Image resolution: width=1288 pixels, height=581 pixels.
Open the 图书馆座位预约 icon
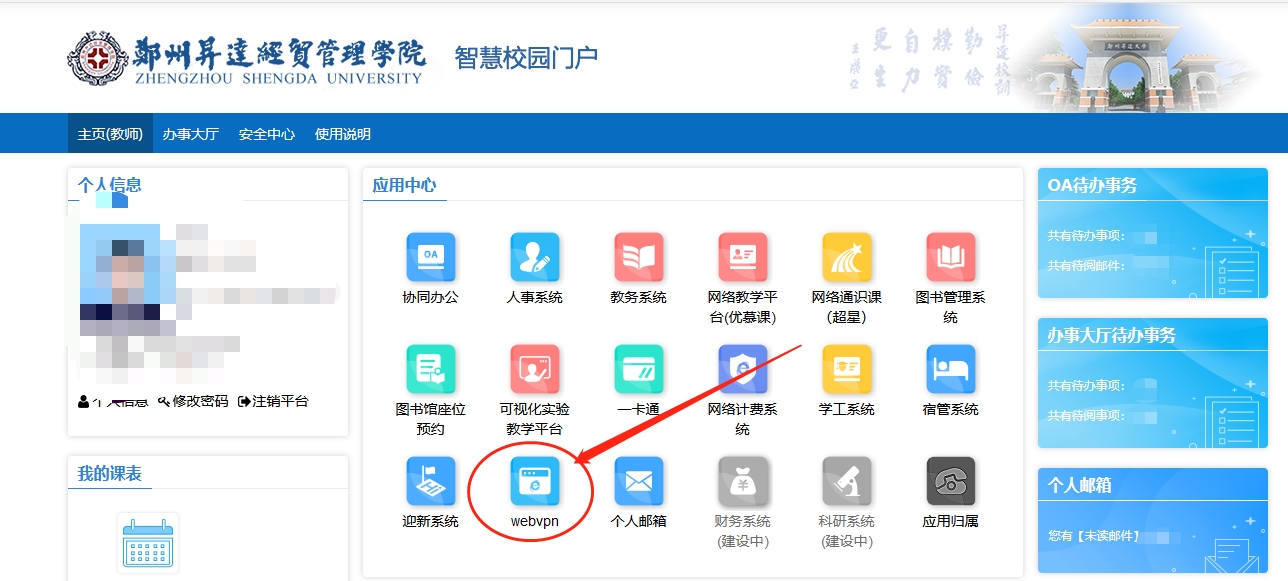430,370
